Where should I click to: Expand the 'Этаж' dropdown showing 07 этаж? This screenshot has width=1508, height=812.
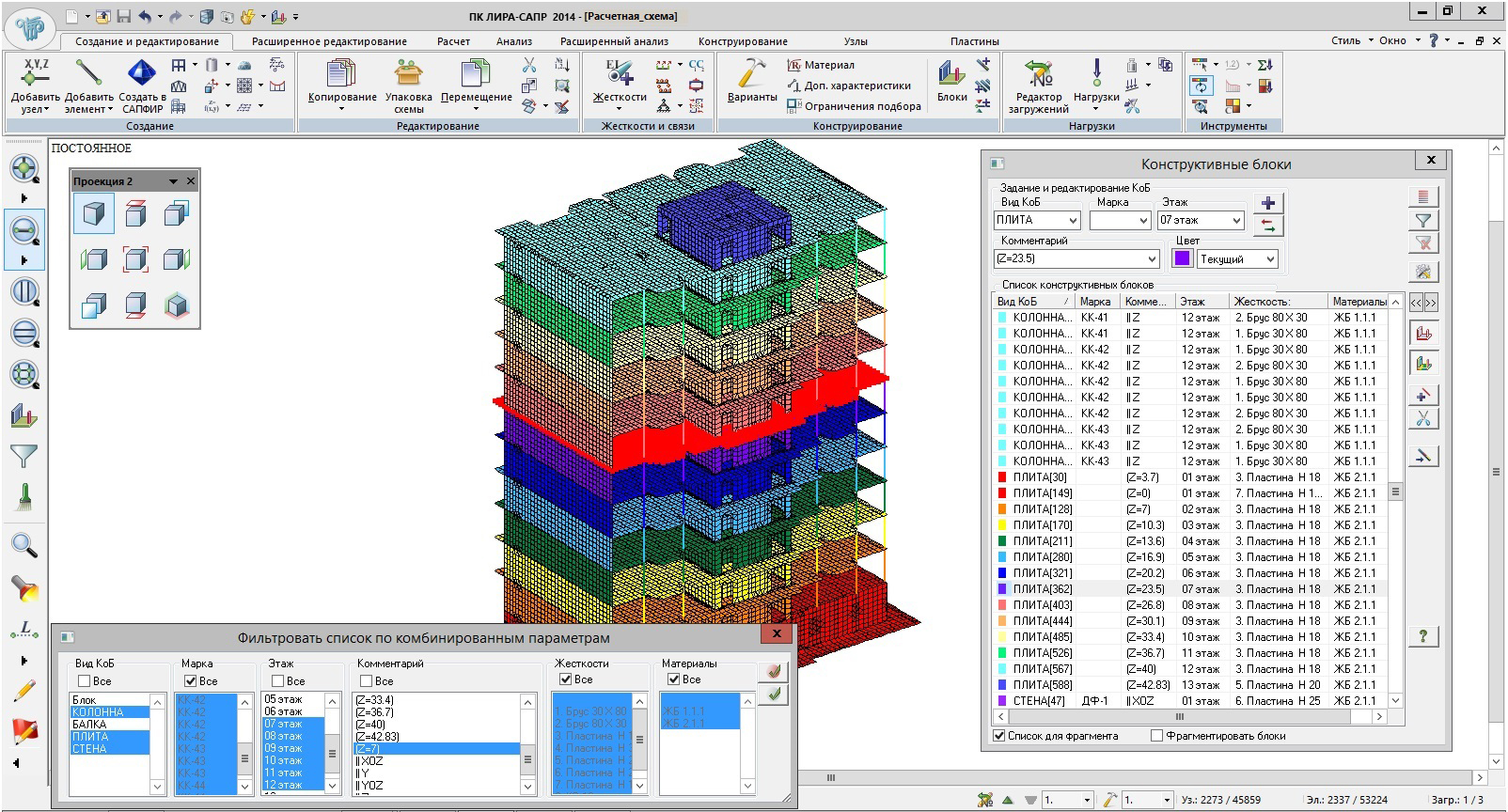pyautogui.click(x=1235, y=221)
